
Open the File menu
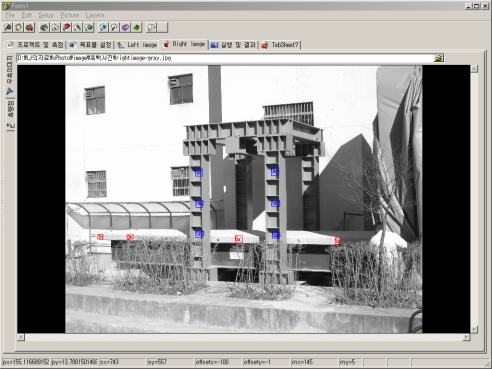point(10,15)
